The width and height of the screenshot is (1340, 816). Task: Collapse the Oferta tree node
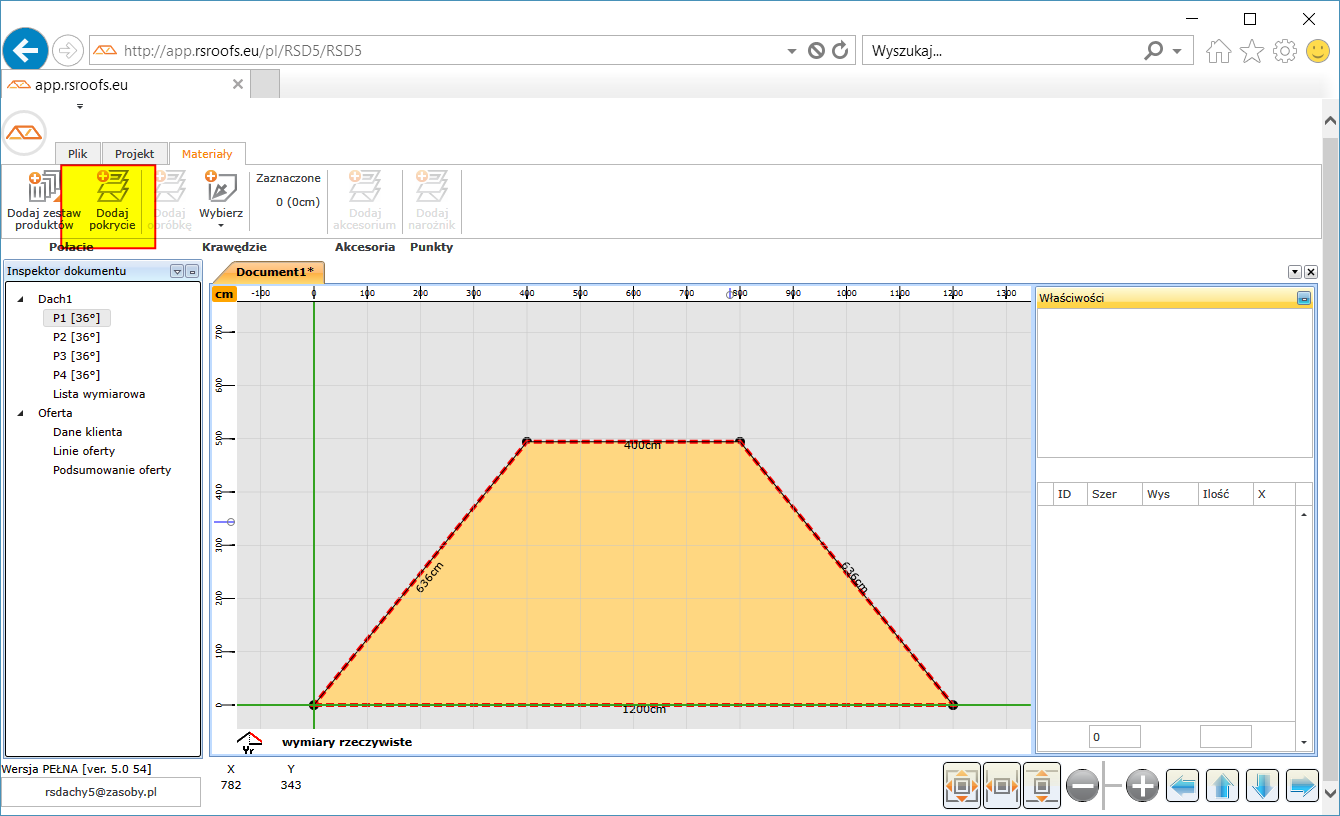[21, 413]
